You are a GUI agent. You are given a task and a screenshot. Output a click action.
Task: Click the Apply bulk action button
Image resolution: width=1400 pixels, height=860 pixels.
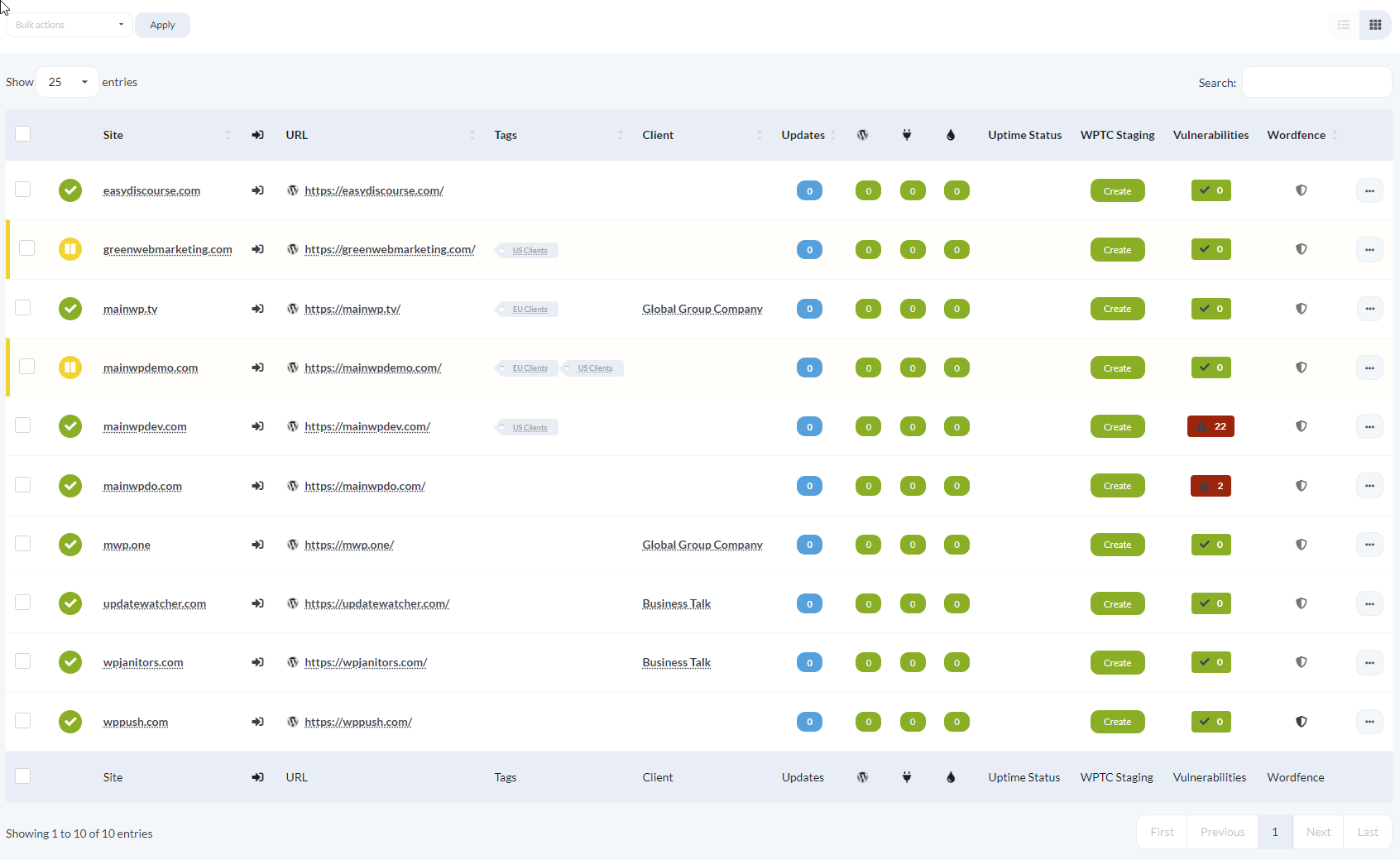pos(162,25)
